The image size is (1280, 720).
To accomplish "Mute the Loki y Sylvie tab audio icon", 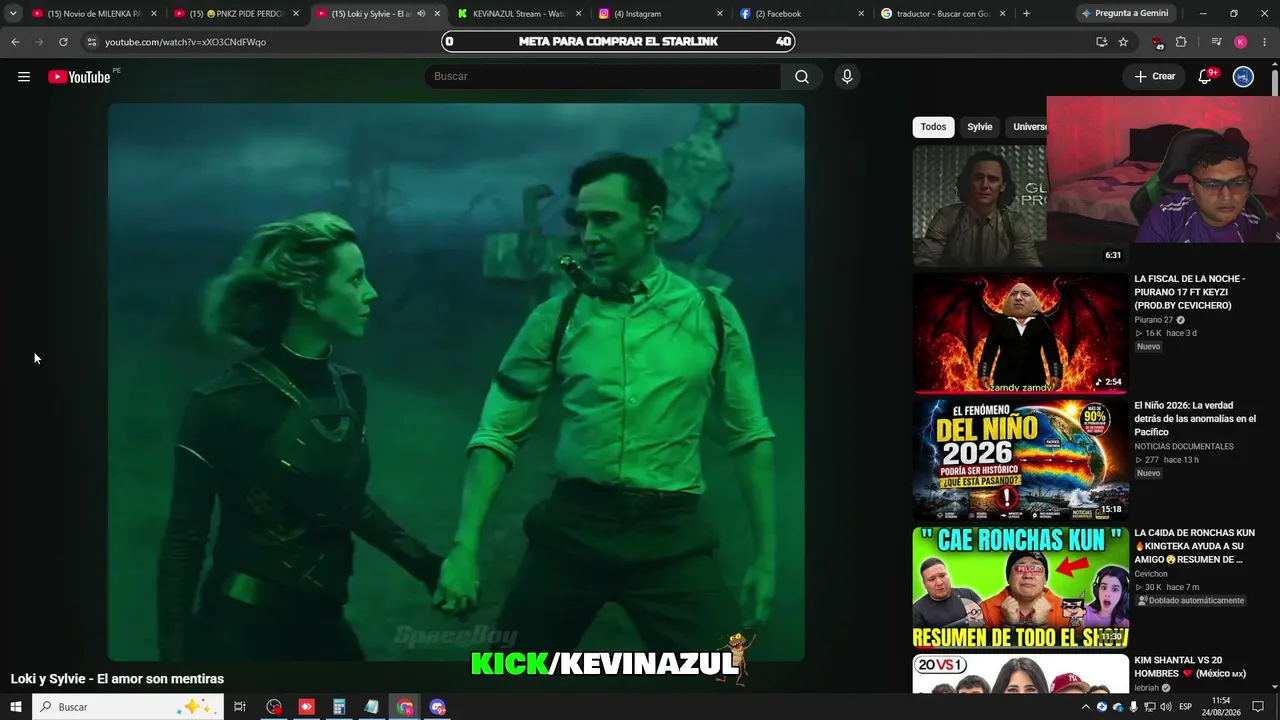I will [421, 14].
